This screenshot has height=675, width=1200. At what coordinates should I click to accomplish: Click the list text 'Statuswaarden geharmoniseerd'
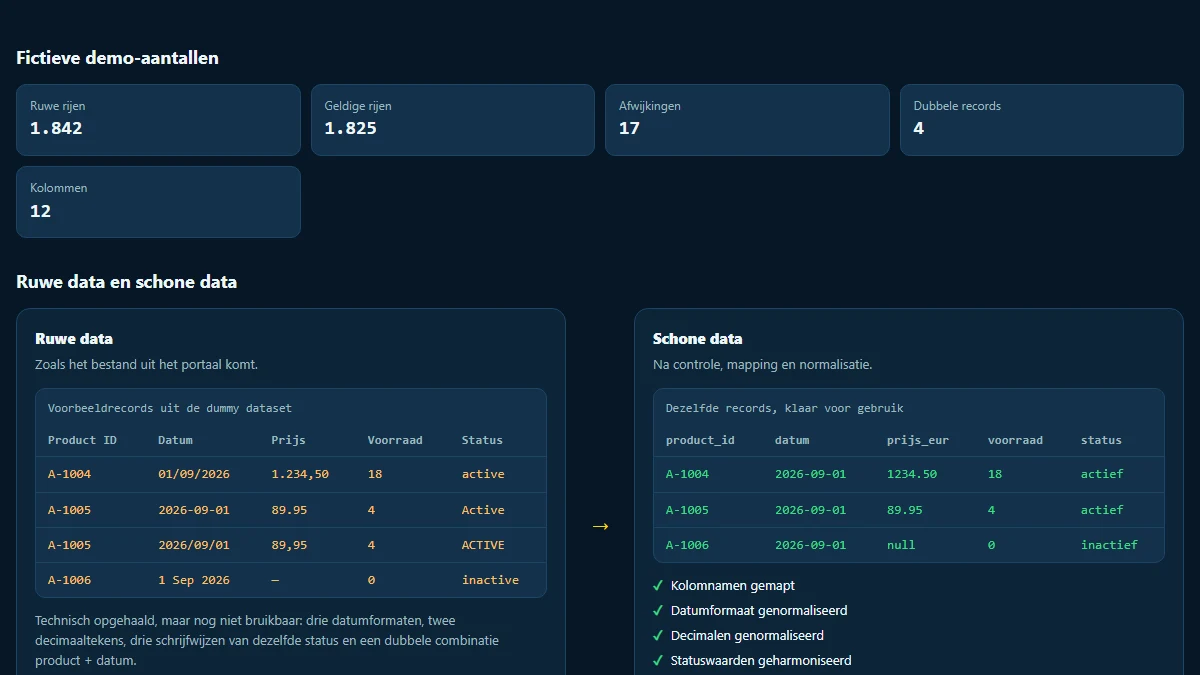pos(761,661)
